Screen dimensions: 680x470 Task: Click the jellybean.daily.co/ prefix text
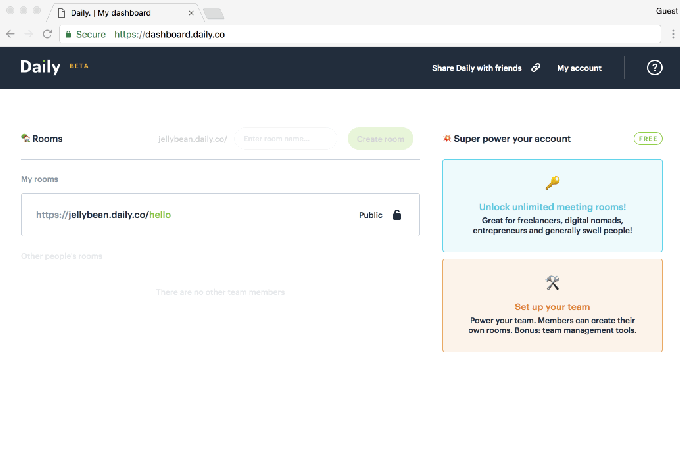coord(193,139)
